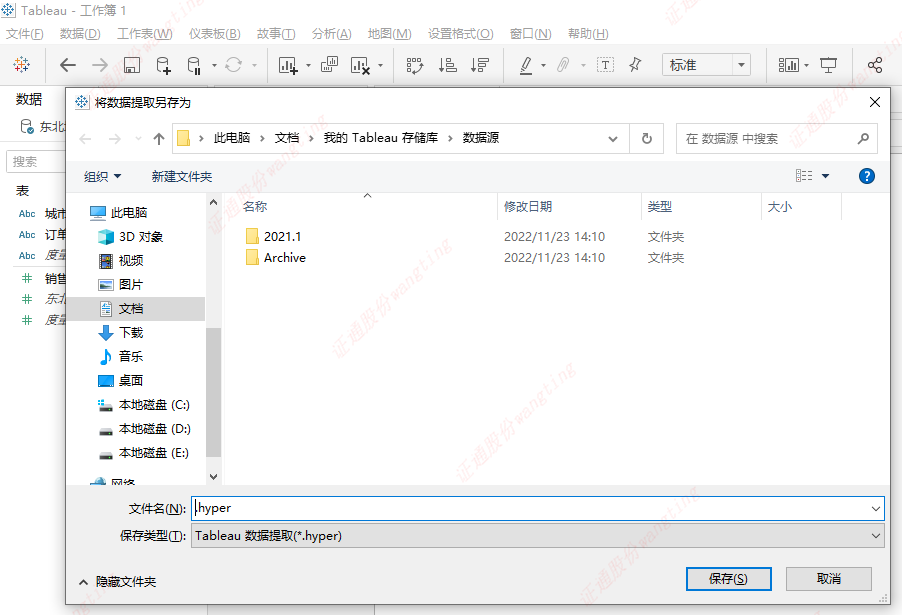
Task: Click the dialog's up-one-level arrow
Action: coord(159,139)
